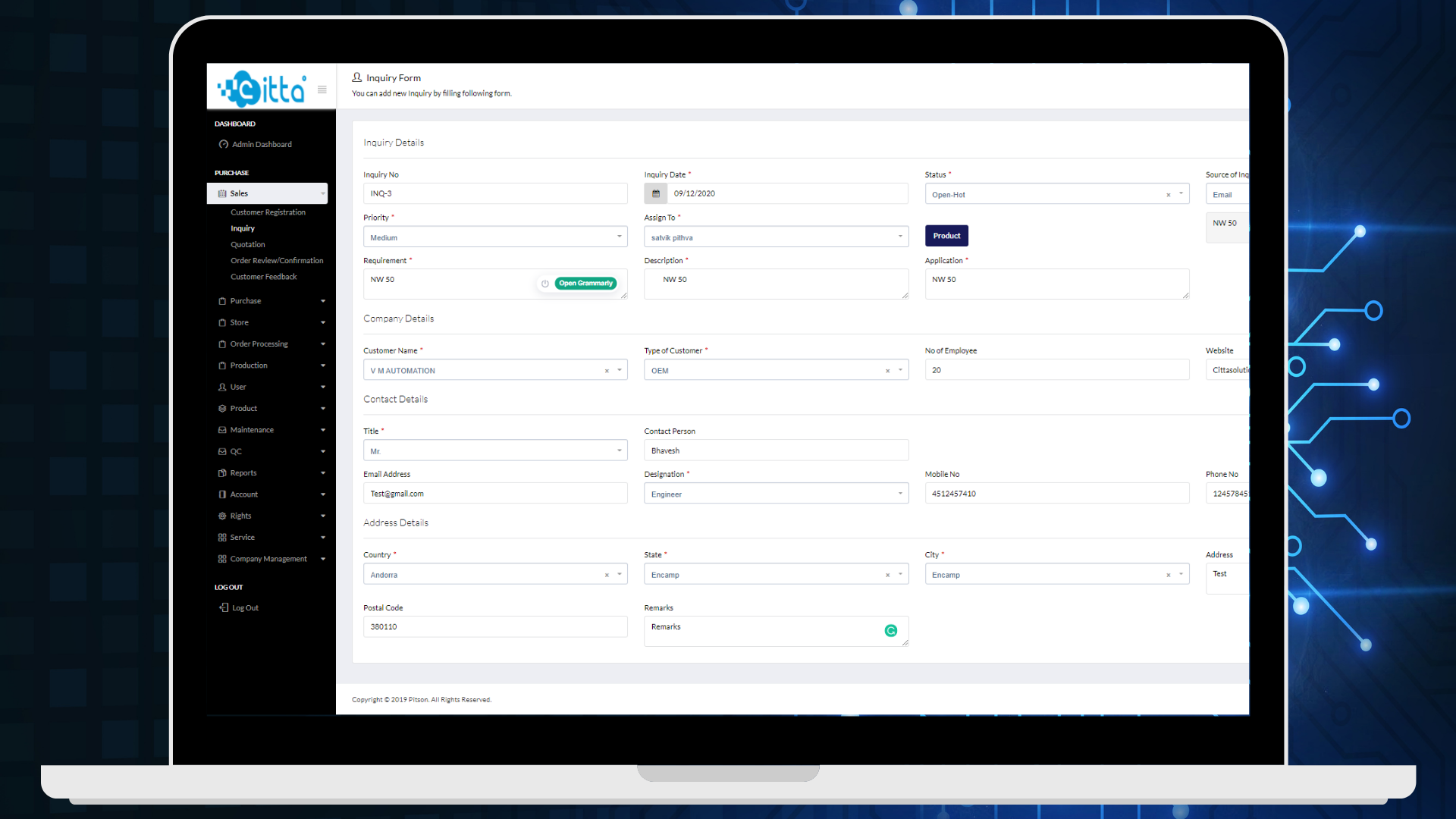Click the Sales grid icon
Screen dimensions: 1456x819
point(222,193)
